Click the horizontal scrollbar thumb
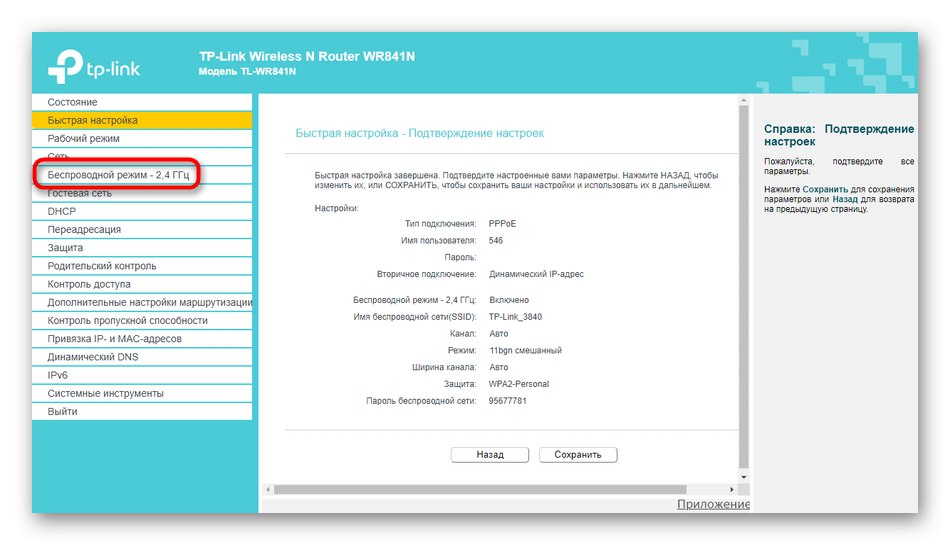The height and width of the screenshot is (545, 950). 480,489
